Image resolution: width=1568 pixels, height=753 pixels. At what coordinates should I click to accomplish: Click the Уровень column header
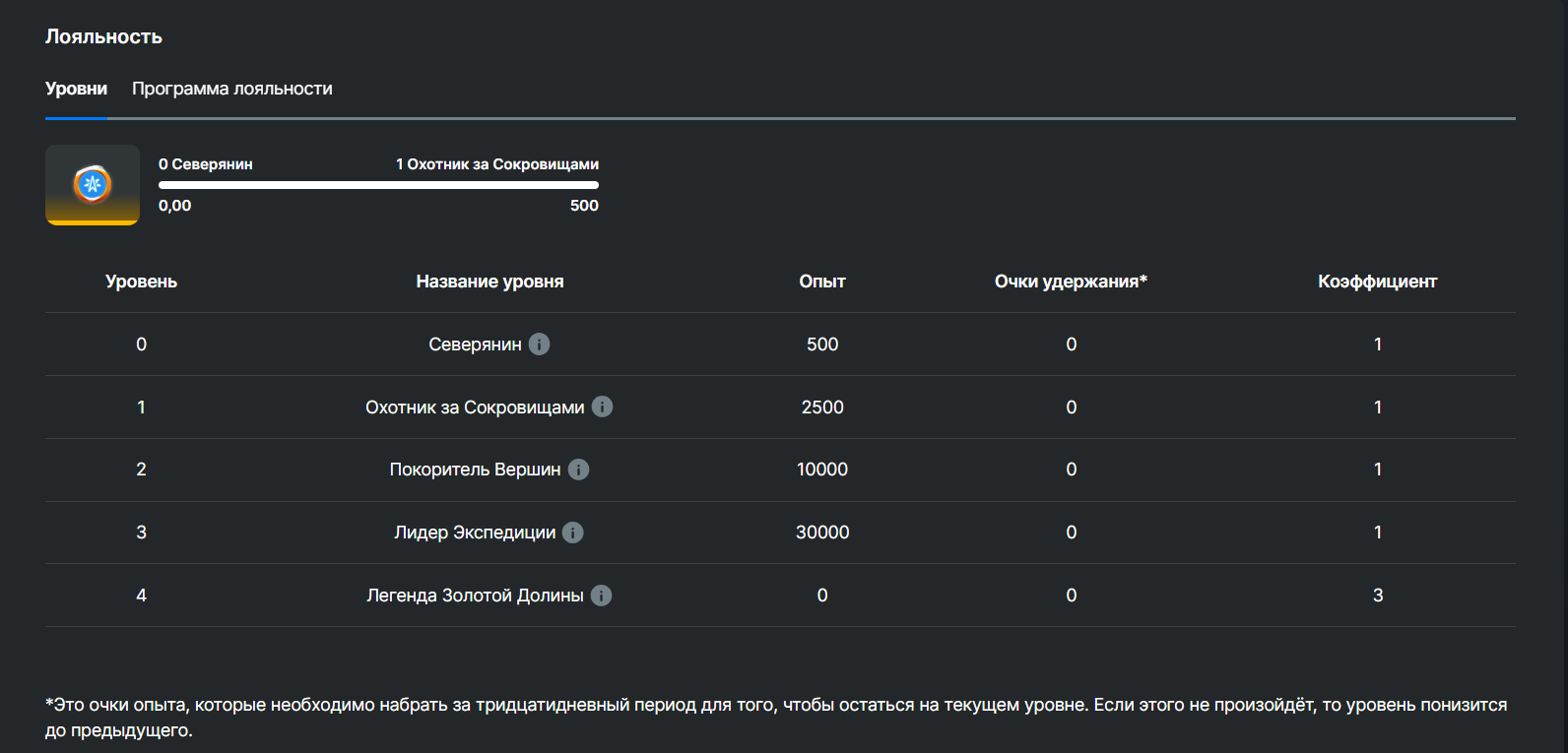[141, 282]
